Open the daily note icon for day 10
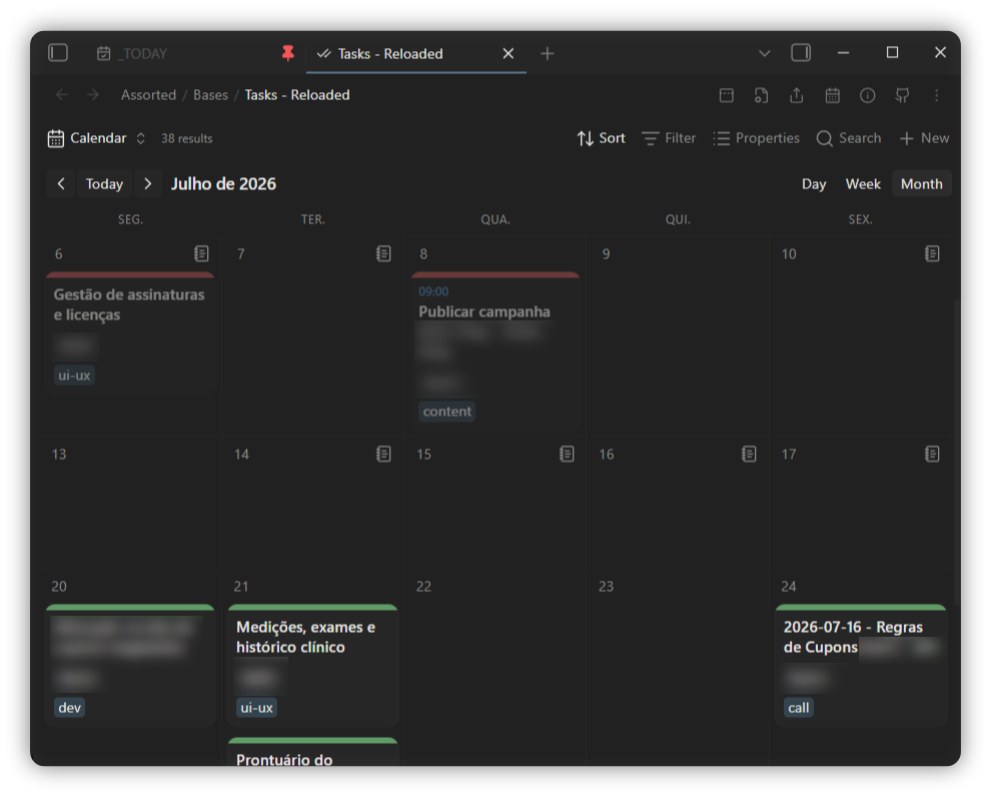Screen dimensions: 991x797 click(932, 254)
